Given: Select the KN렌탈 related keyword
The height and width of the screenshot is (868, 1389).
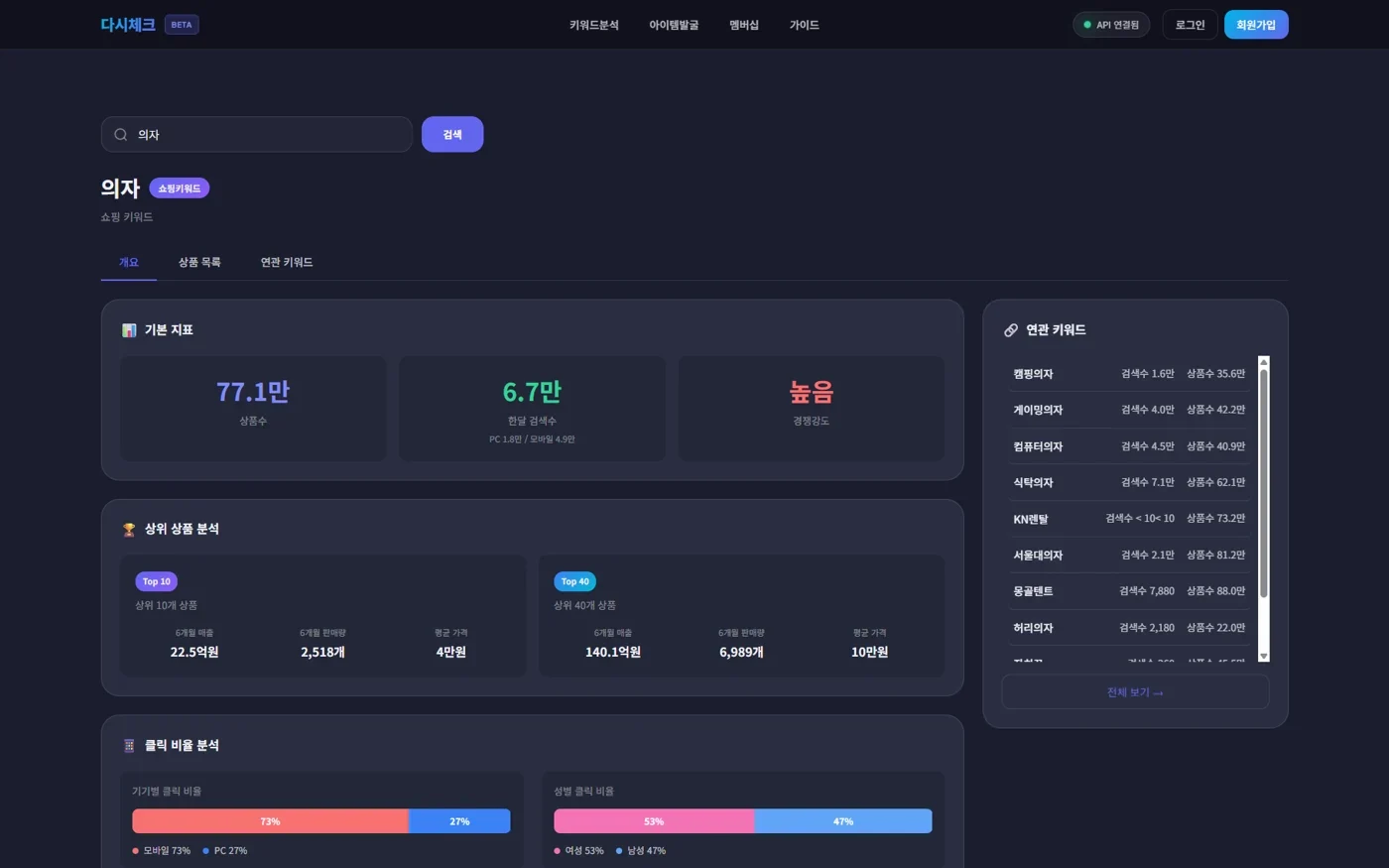Looking at the screenshot, I should point(1129,519).
